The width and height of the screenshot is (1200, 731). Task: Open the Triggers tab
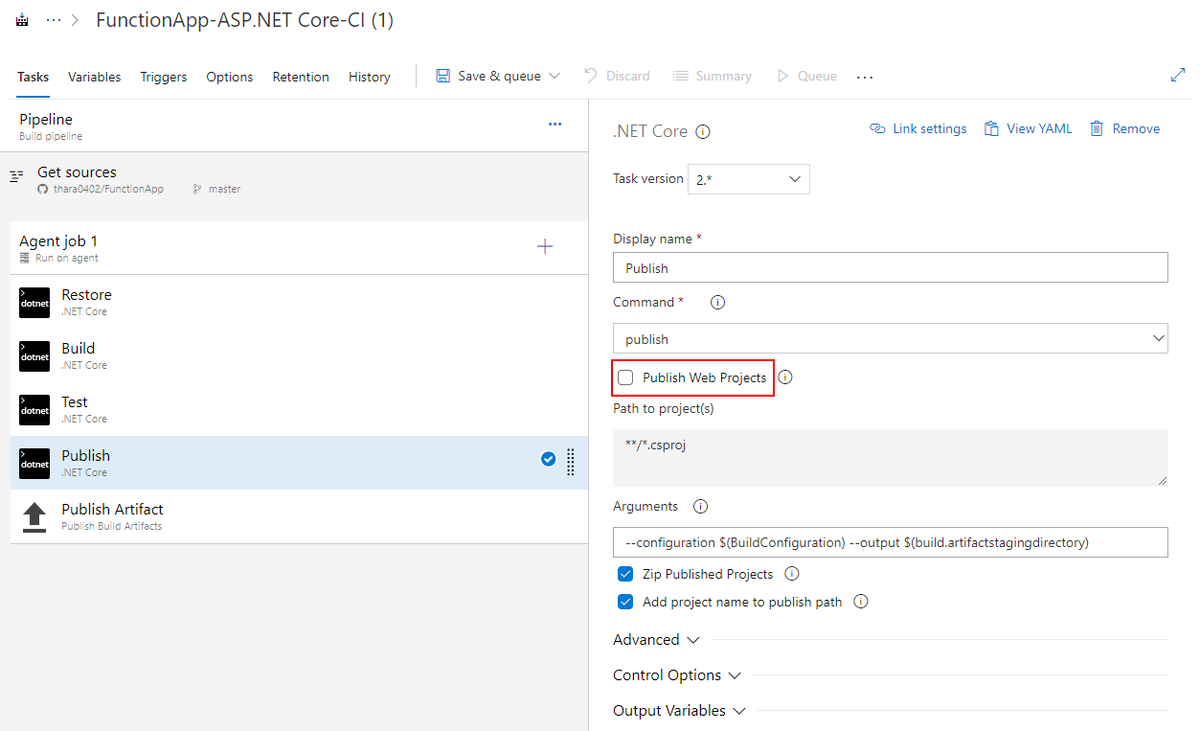tap(163, 77)
